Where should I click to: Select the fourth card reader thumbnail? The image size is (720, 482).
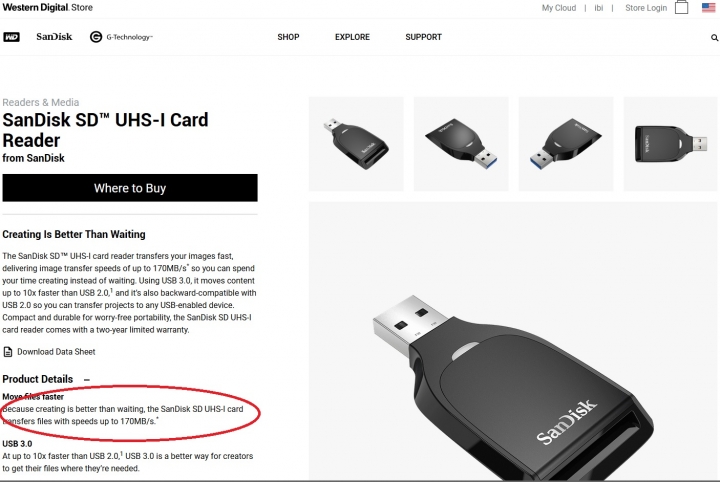(670, 144)
